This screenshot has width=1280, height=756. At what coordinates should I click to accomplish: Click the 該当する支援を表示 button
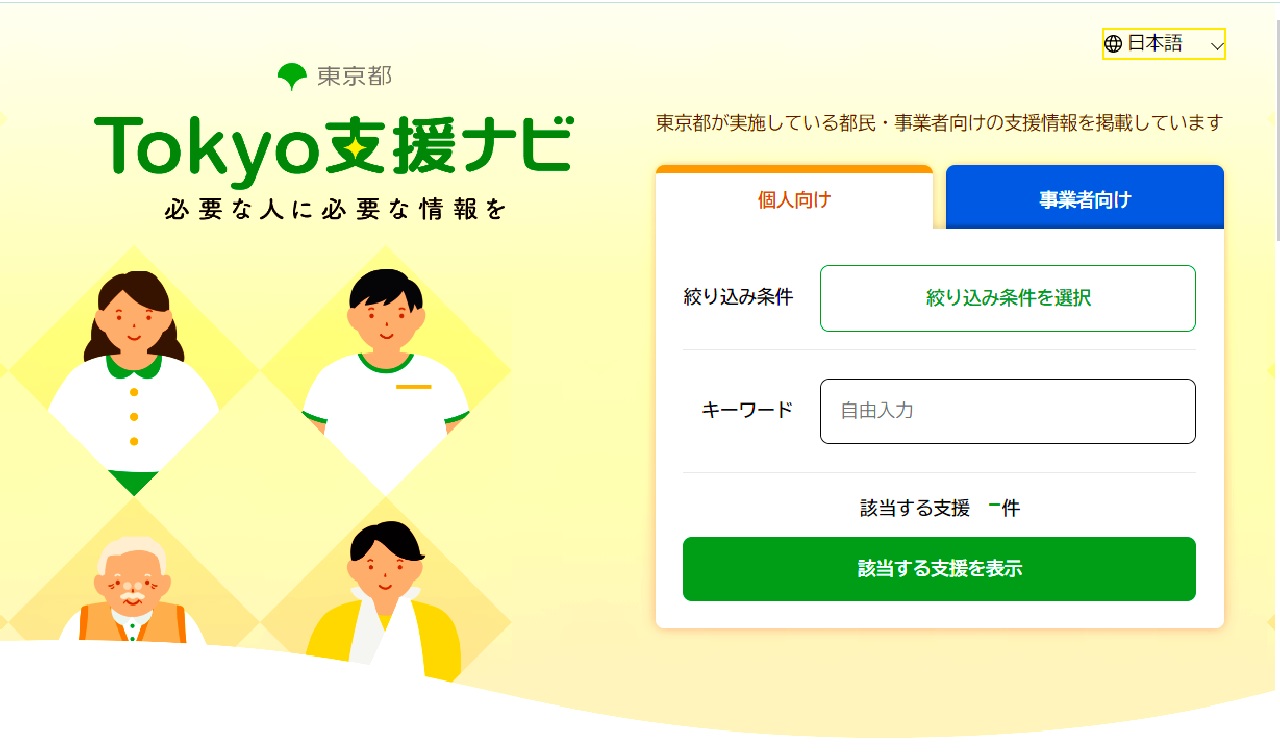click(939, 569)
